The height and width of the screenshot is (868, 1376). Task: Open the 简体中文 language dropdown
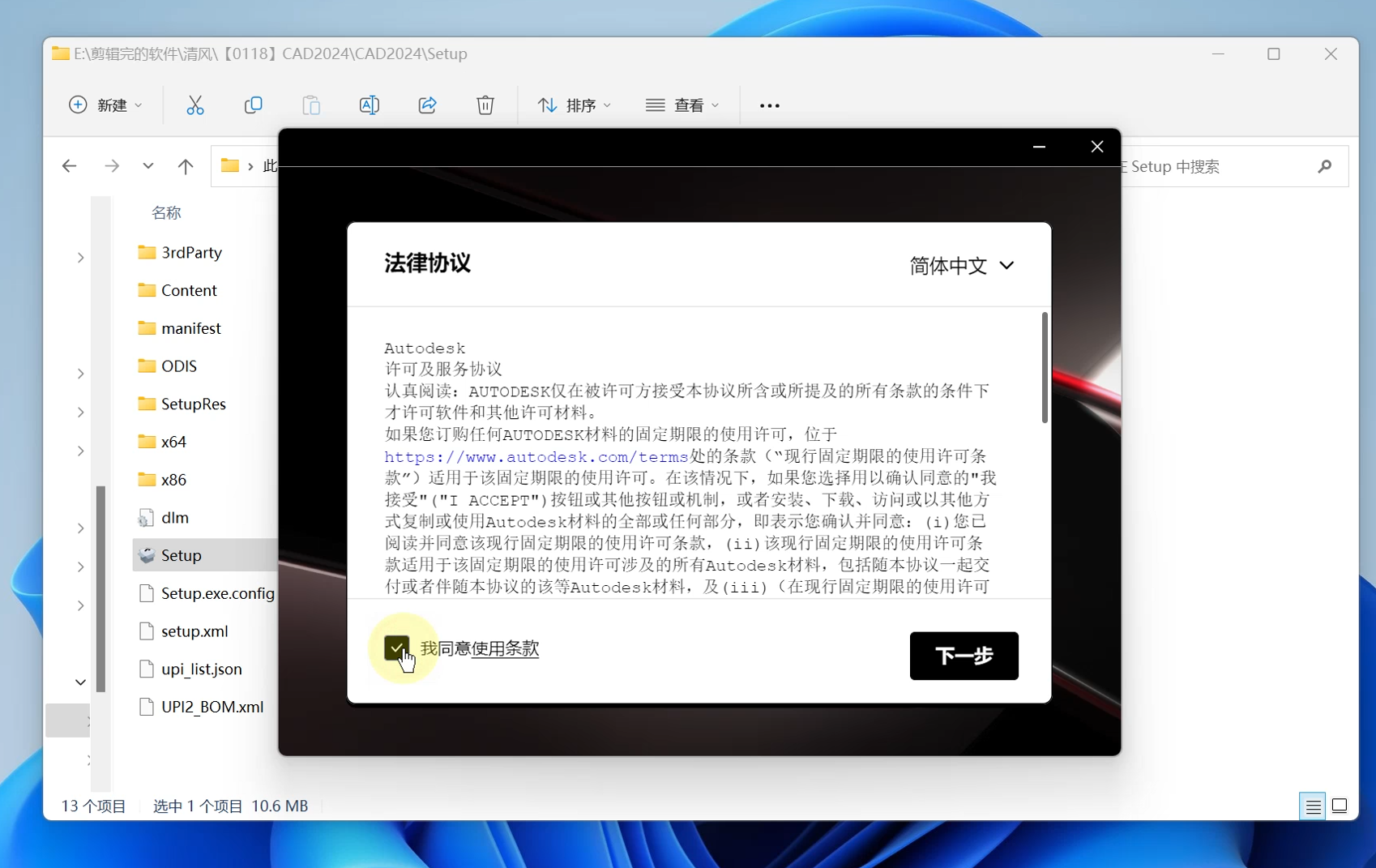[x=962, y=266]
